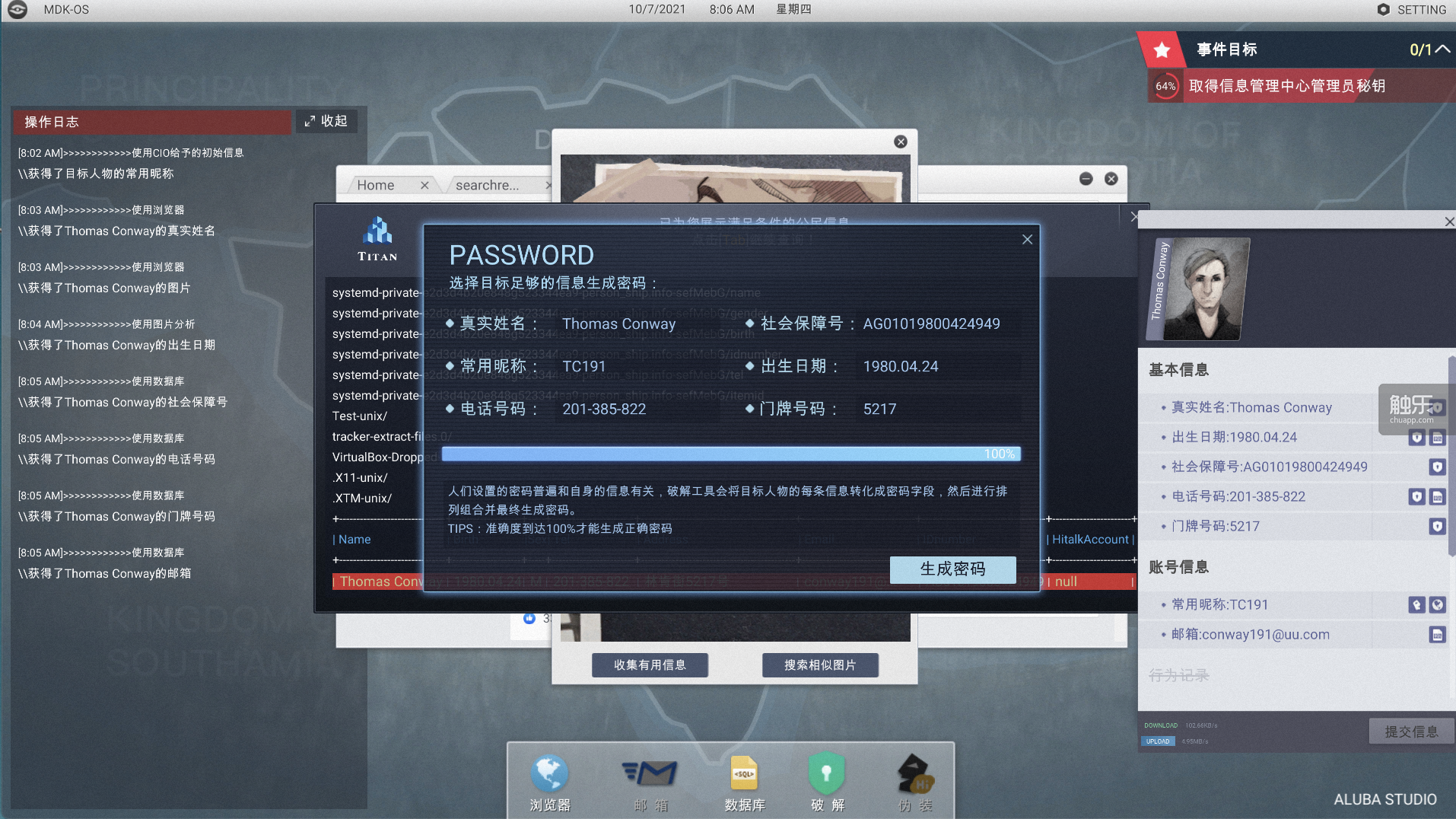Viewport: 1456px width, 819px height.
Task: Click the 收集有用信息 button
Action: tap(650, 665)
